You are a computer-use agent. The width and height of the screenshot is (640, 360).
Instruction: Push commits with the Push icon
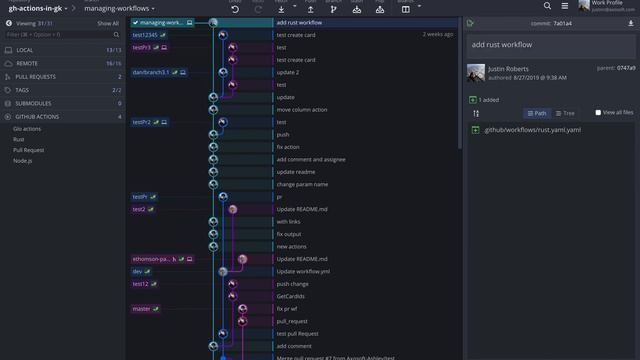(x=311, y=9)
